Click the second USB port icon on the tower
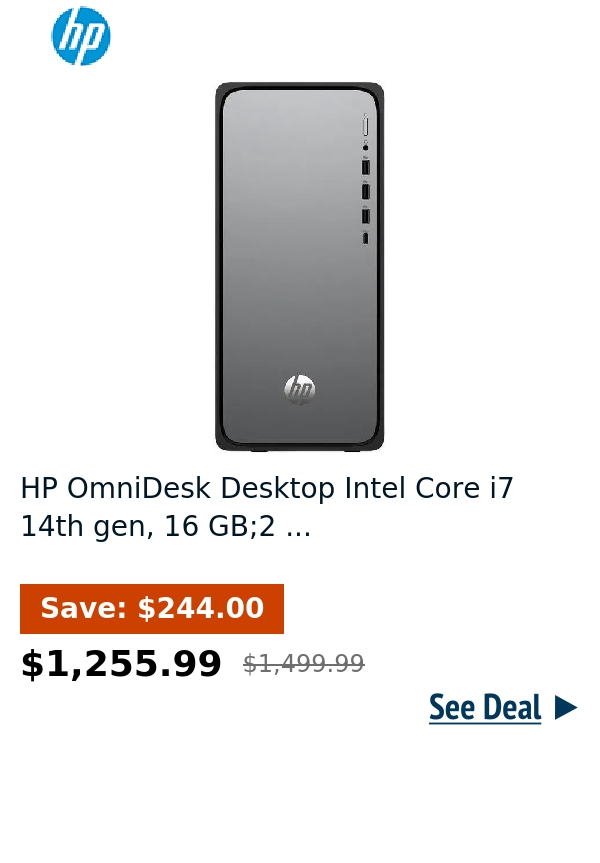Viewport: 600px width, 863px height. 366,190
